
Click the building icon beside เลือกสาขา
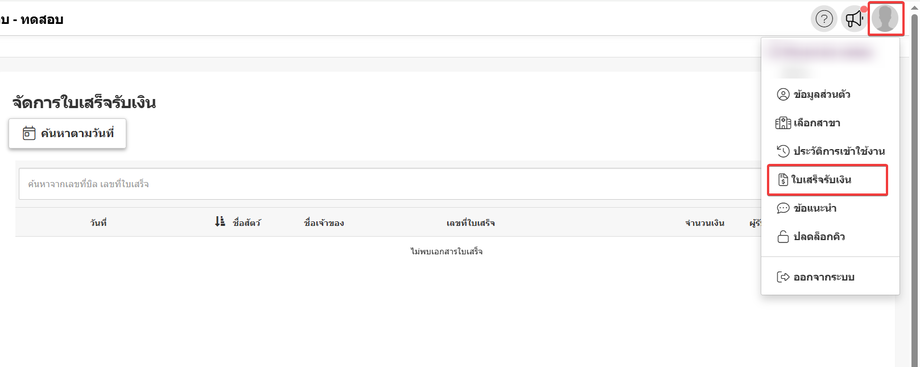[783, 123]
